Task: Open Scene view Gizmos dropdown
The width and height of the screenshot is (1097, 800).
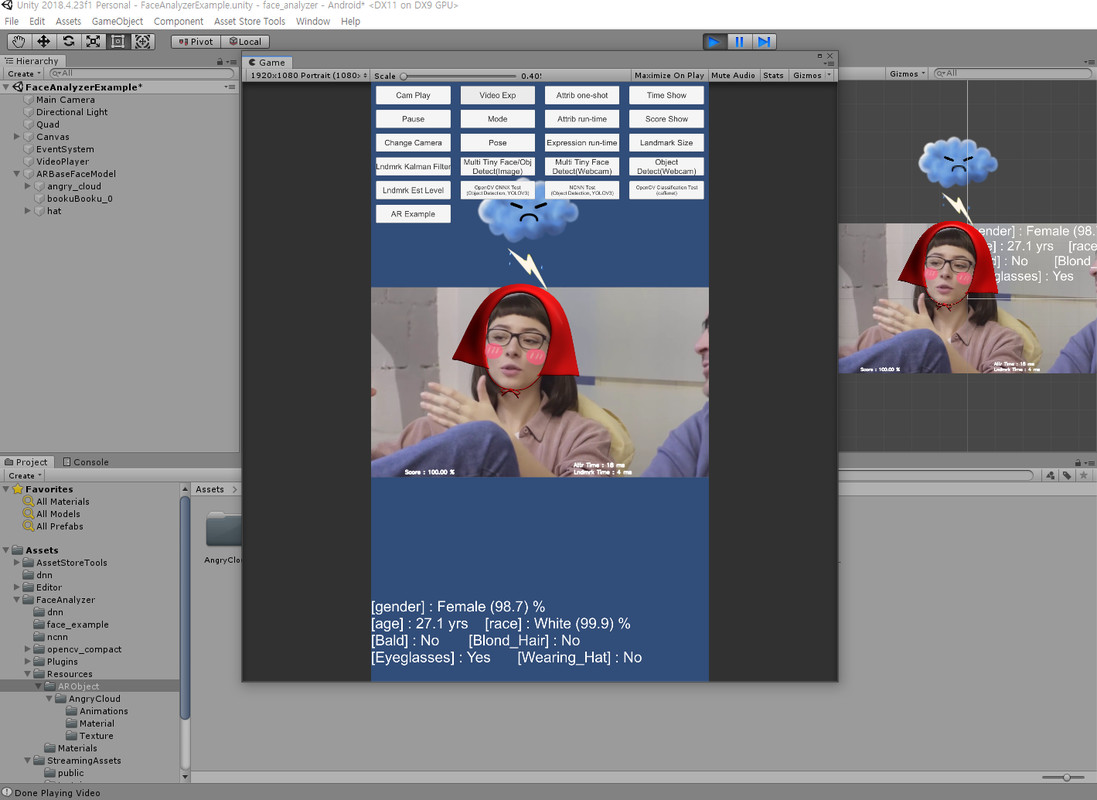Action: 907,73
